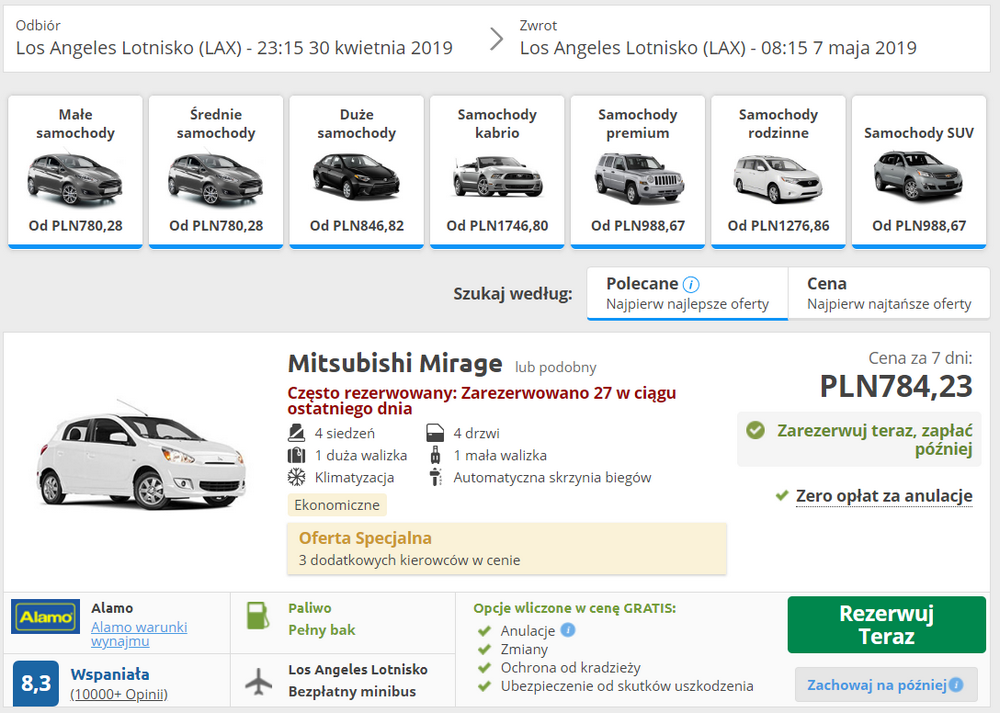Click the Pełny bak fuel policy text
Viewport: 1000px width, 713px height.
click(x=321, y=630)
